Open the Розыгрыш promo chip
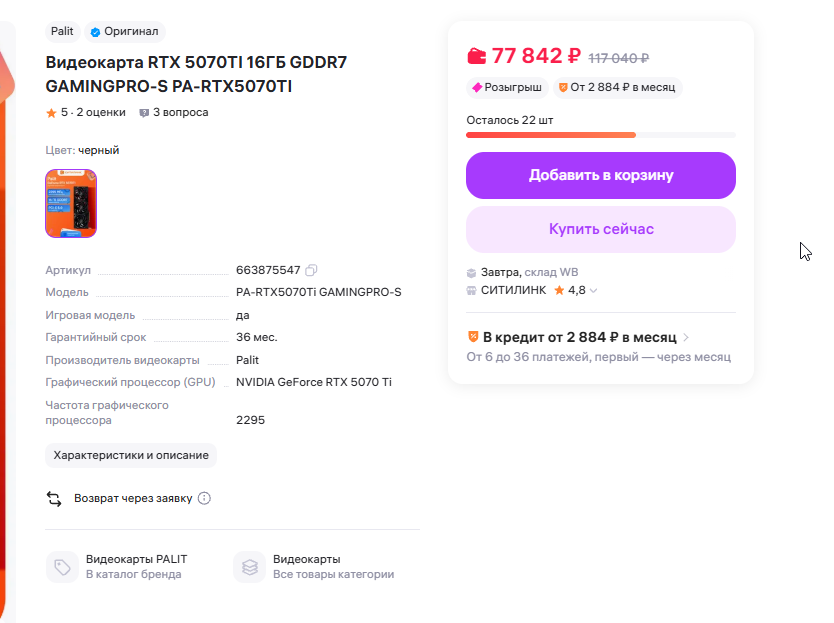The width and height of the screenshot is (834, 623). [x=507, y=88]
